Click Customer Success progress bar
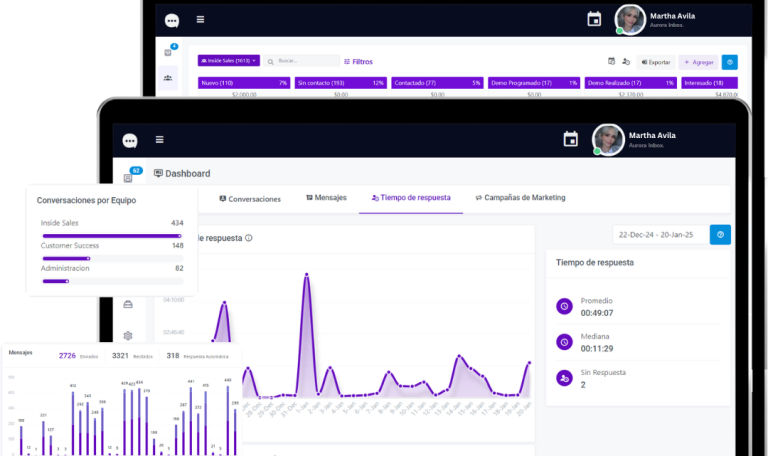 (x=113, y=259)
